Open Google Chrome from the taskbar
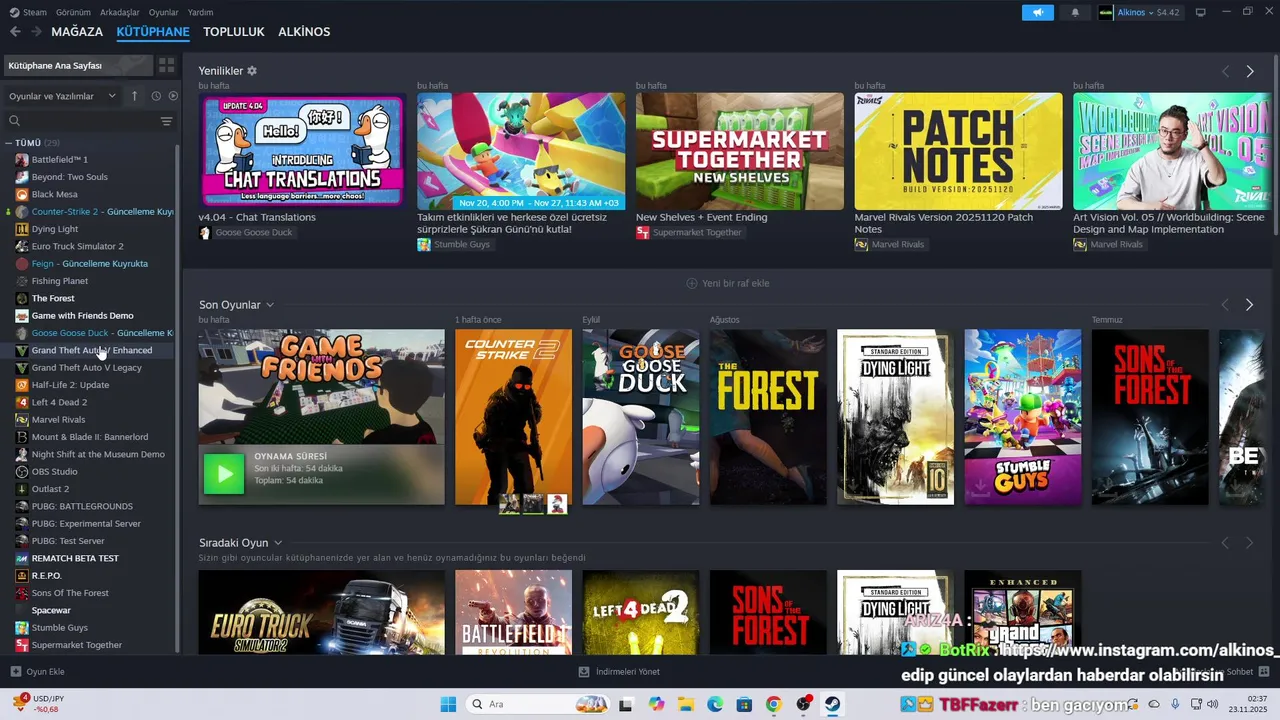The height and width of the screenshot is (720, 1280). coord(773,704)
